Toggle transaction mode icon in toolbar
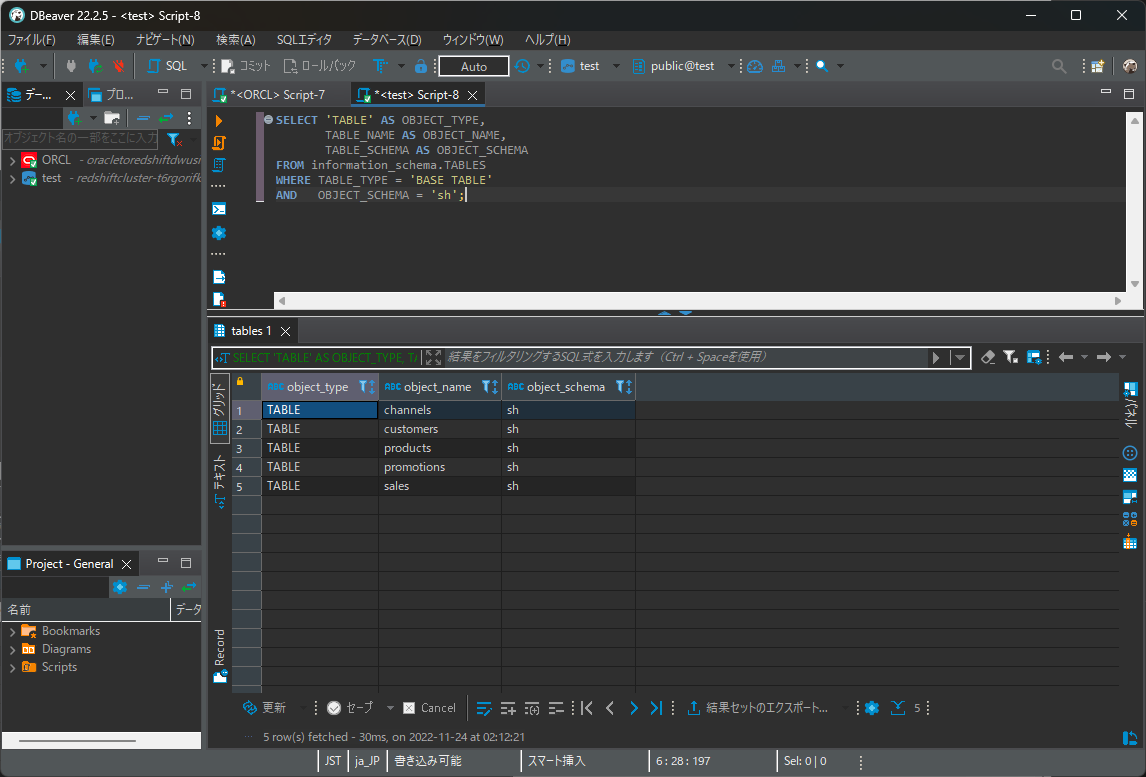1146x777 pixels. (381, 66)
